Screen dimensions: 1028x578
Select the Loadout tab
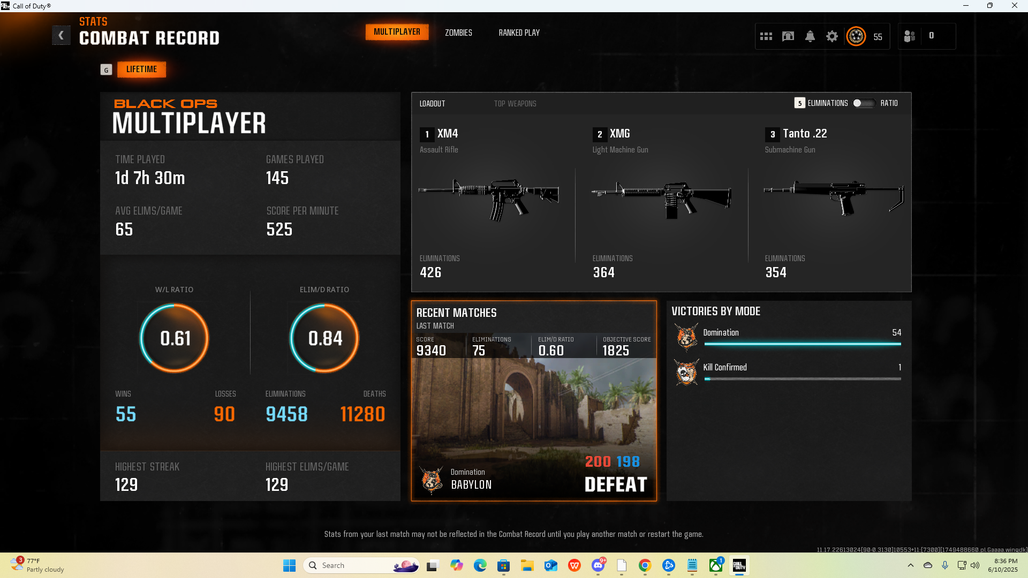[432, 104]
